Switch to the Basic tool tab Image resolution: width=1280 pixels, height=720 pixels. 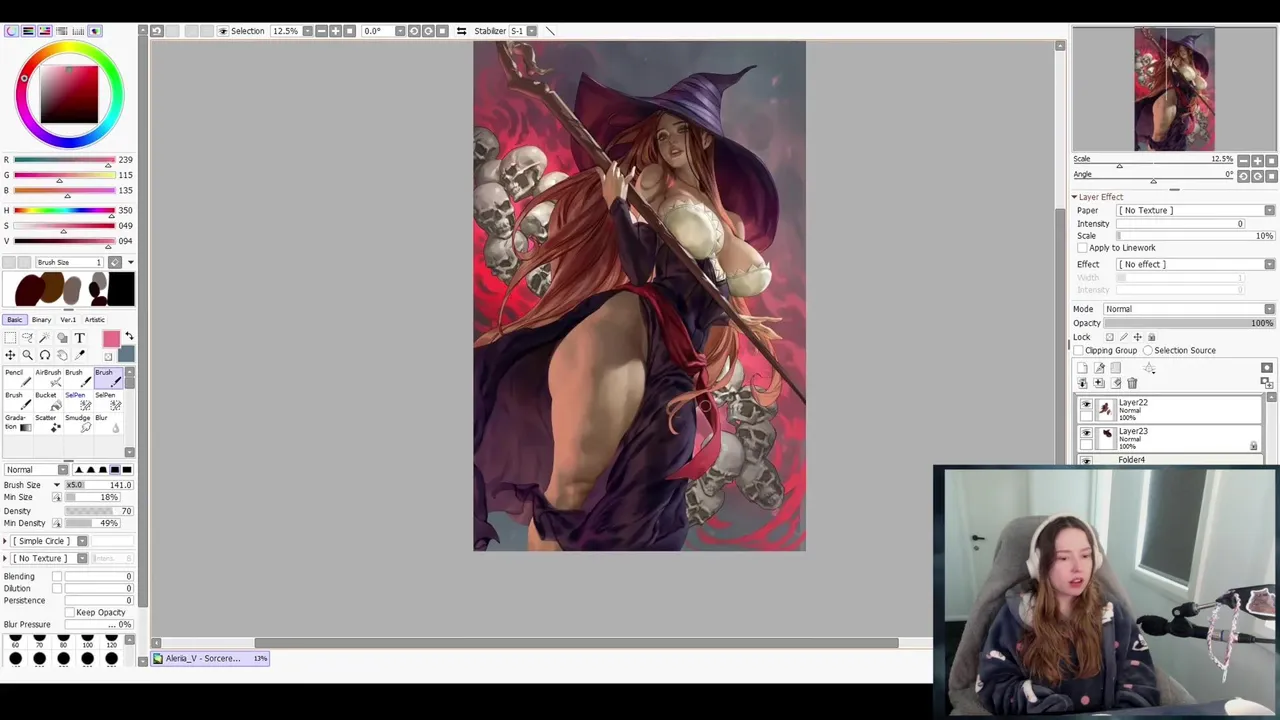[x=15, y=320]
